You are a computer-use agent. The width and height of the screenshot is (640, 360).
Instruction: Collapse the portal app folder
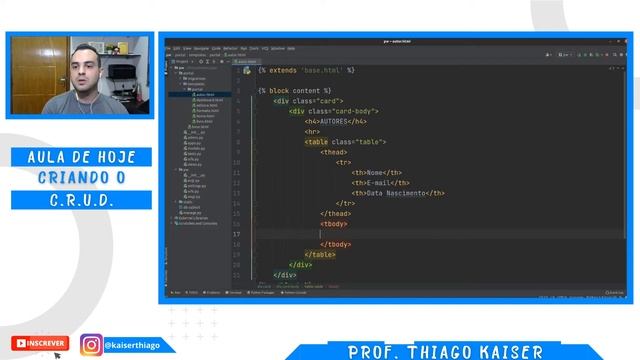[176, 73]
